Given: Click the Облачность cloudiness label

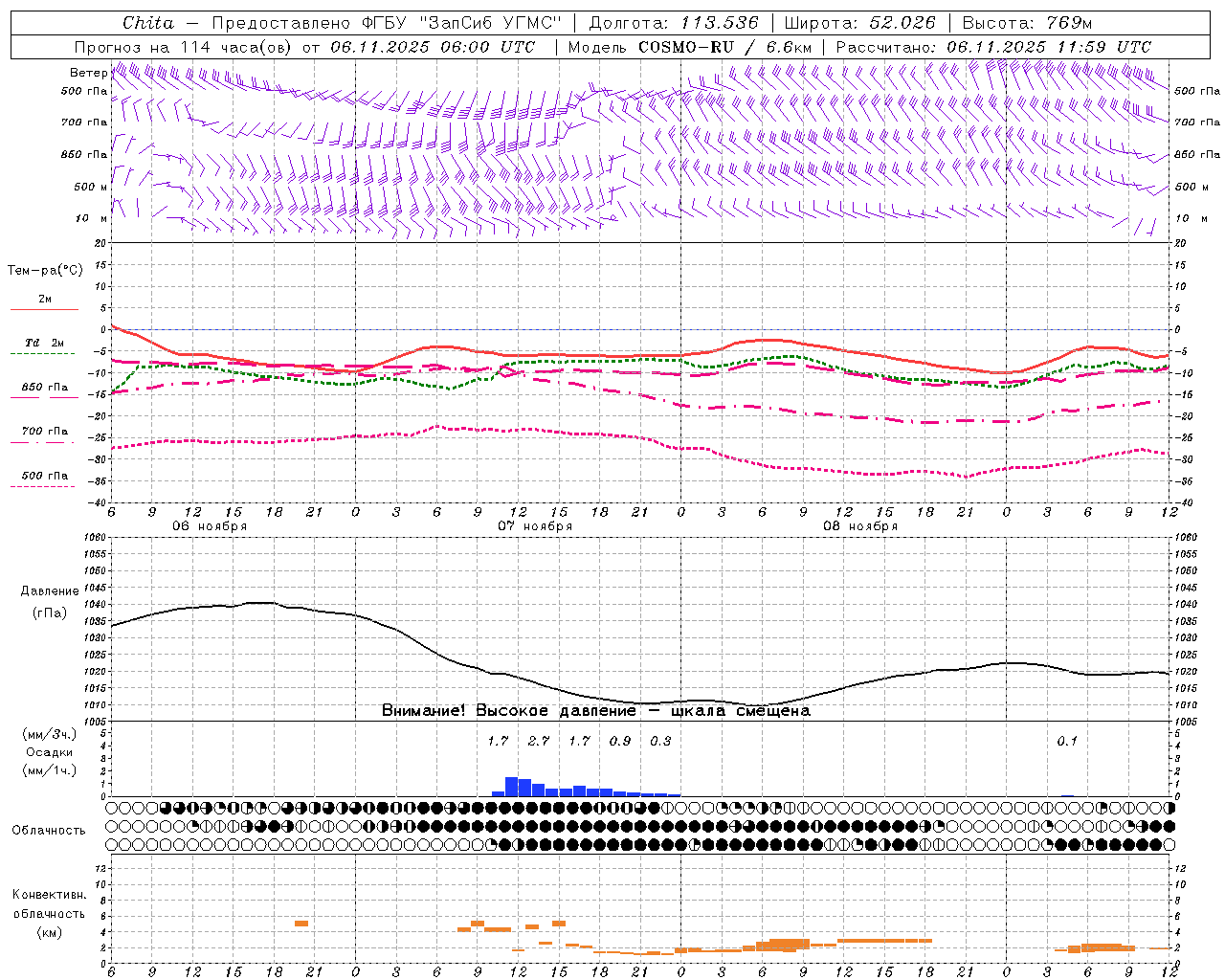Looking at the screenshot, I should tap(49, 830).
